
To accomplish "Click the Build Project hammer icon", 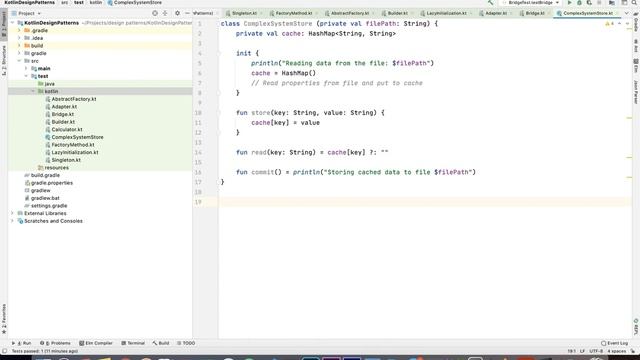I will click(x=490, y=2).
